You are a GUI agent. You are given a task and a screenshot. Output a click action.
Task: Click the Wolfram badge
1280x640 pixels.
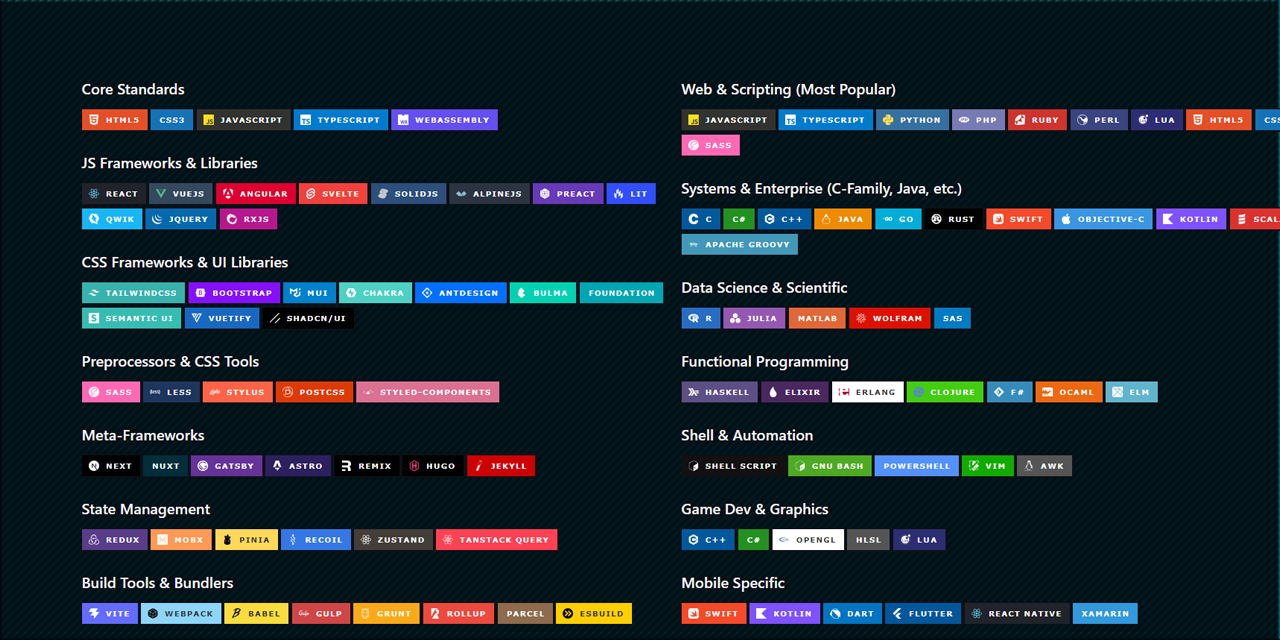[890, 318]
